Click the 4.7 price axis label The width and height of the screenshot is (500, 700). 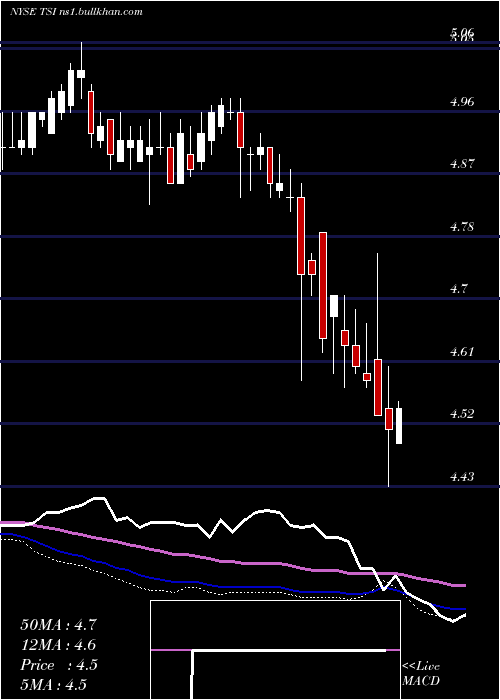point(459,289)
